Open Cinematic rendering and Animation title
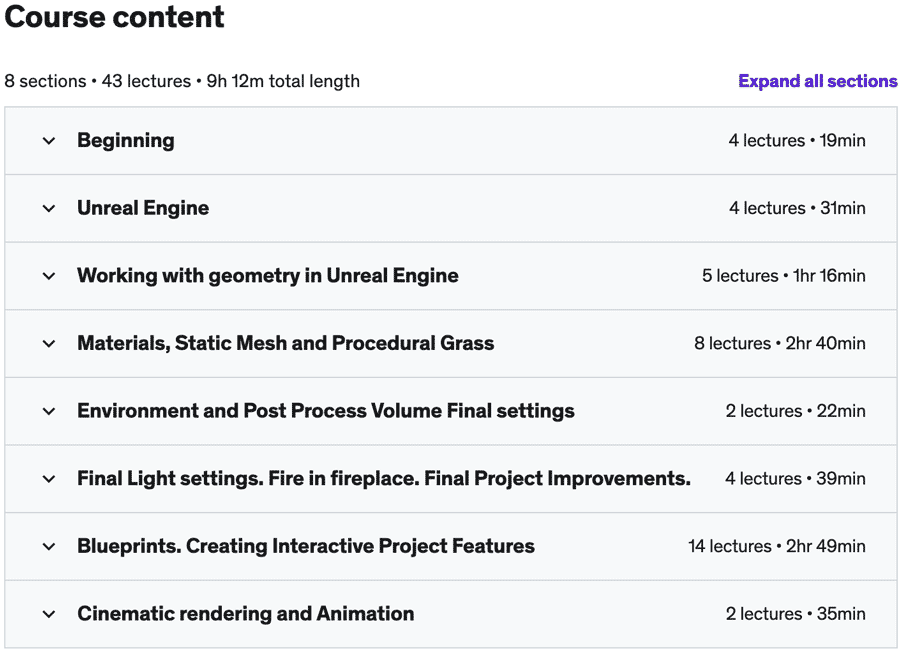 [x=246, y=614]
